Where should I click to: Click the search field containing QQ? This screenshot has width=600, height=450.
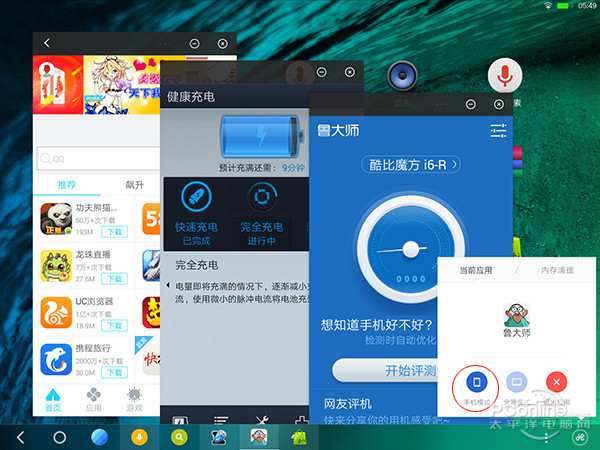click(x=99, y=158)
